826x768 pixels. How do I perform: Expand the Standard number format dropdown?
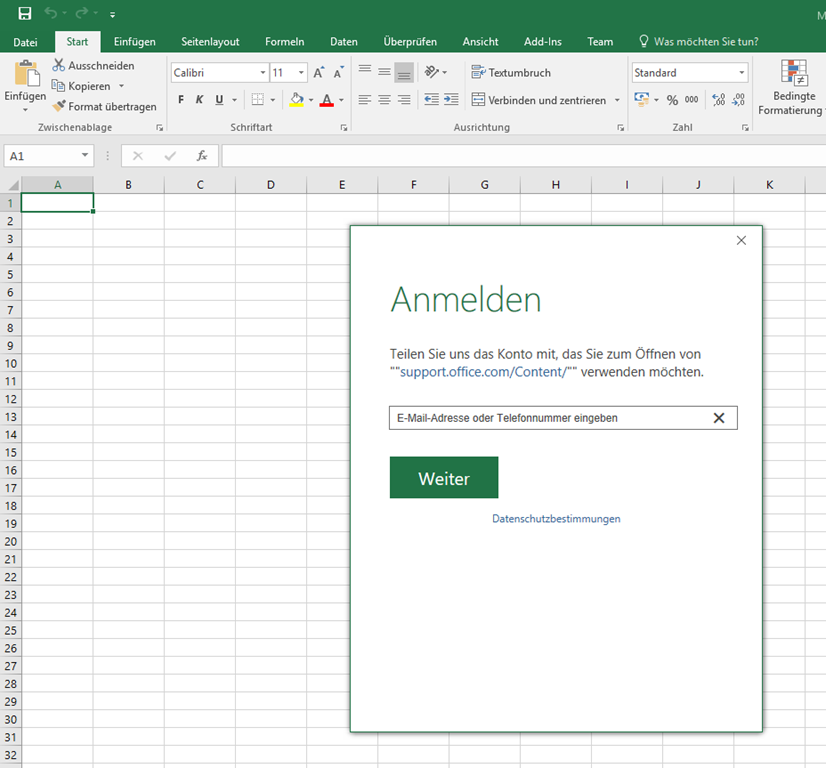pos(741,73)
